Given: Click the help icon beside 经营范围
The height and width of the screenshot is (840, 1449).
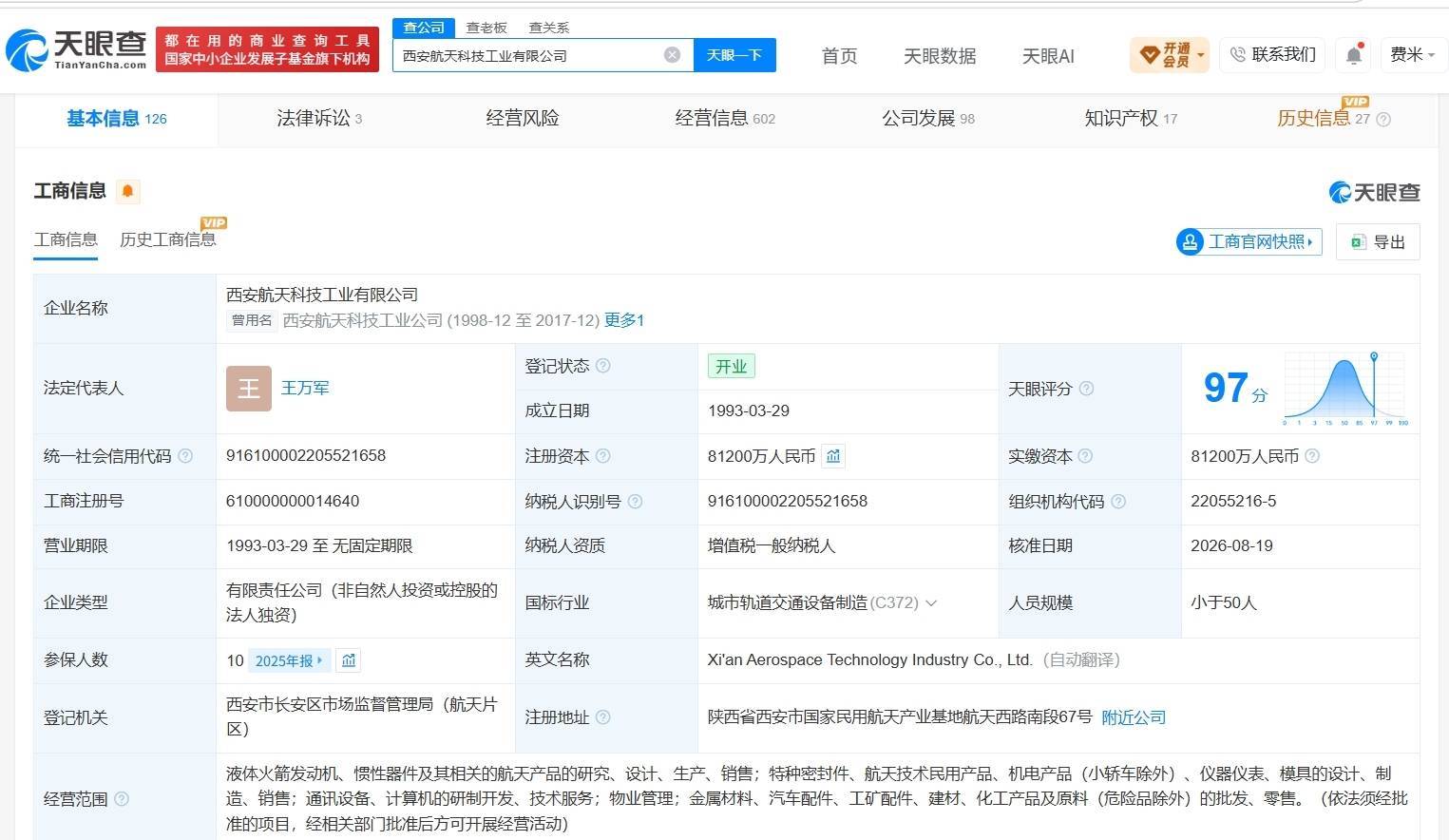Looking at the screenshot, I should [x=122, y=799].
